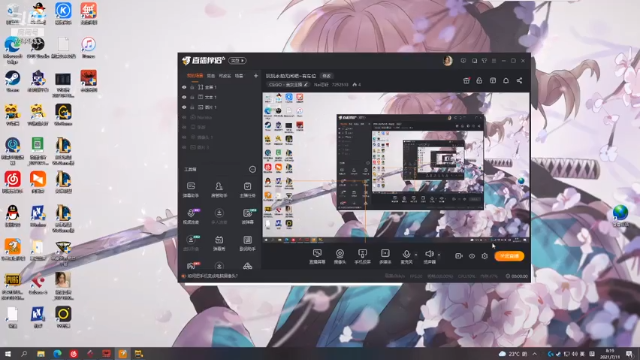Open the user avatar profile
Viewport: 640px width, 360px height.
(x=448, y=61)
